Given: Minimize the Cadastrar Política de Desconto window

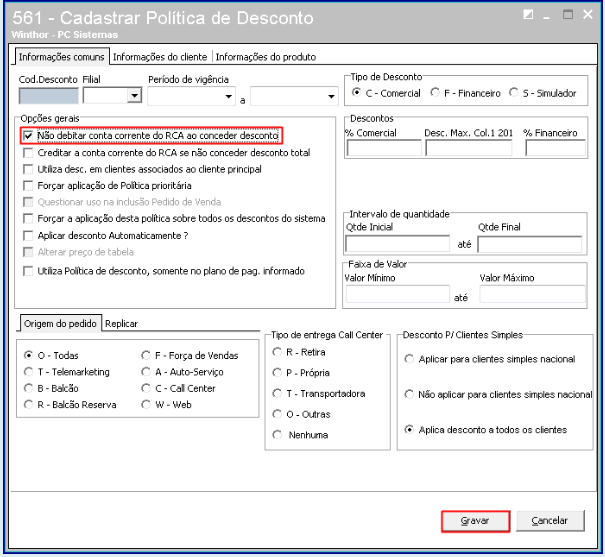Looking at the screenshot, I should click(x=546, y=16).
